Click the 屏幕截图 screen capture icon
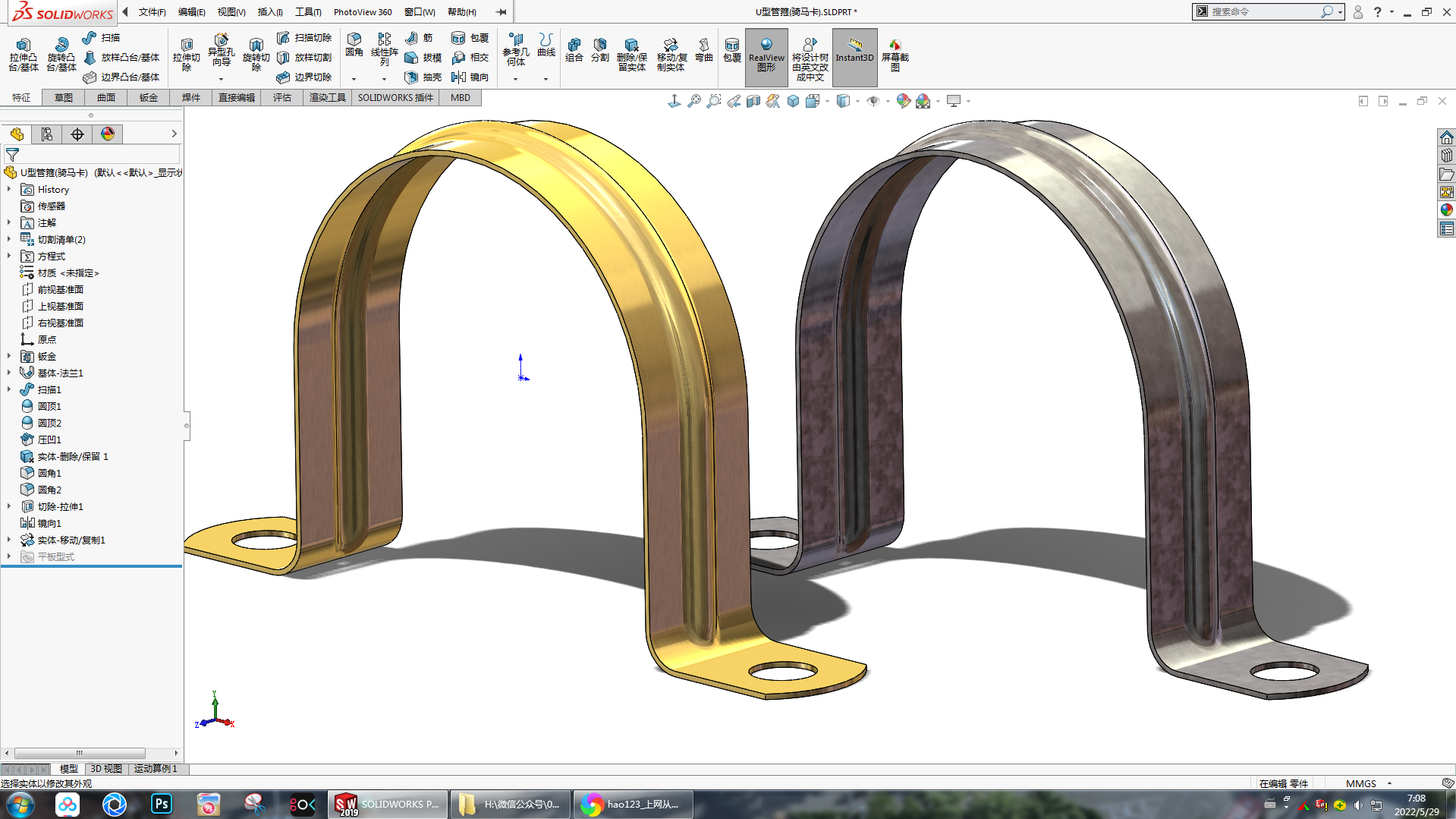The image size is (1456, 819). tap(895, 55)
